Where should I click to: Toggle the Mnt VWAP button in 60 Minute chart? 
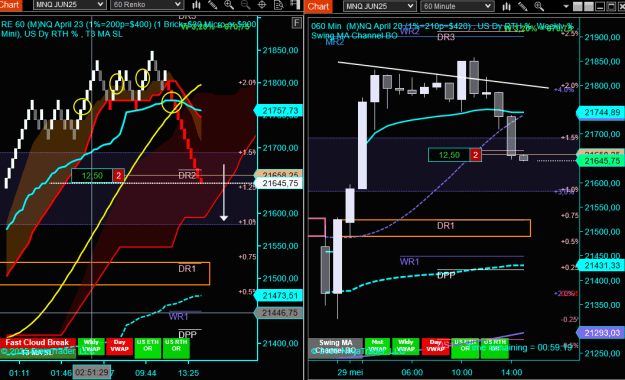(377, 346)
